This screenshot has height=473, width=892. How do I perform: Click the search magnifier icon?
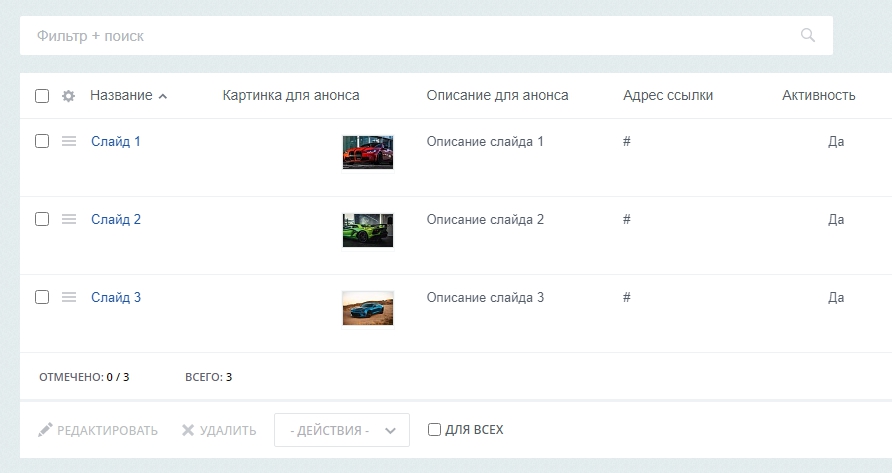coord(808,35)
